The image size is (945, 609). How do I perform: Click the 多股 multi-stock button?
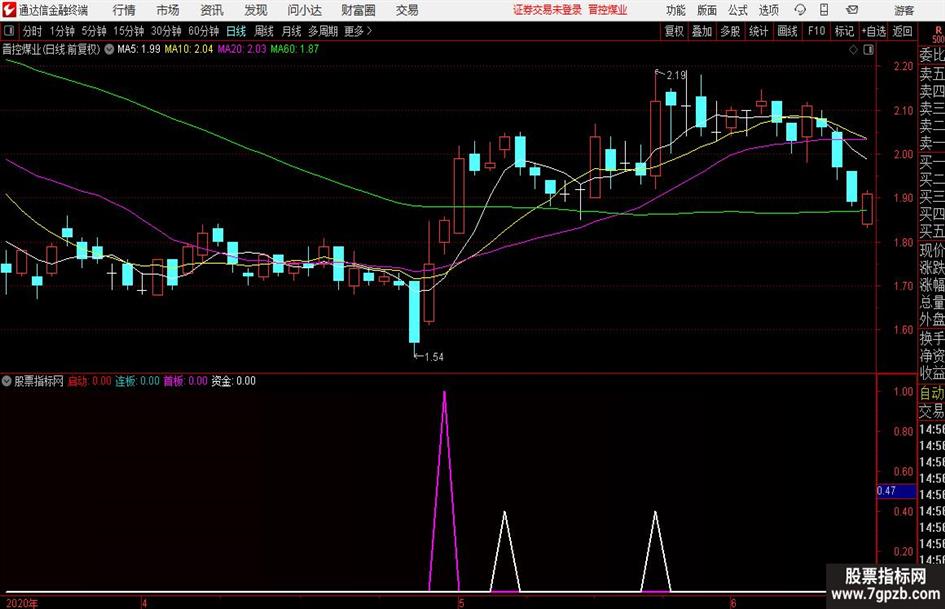point(730,31)
